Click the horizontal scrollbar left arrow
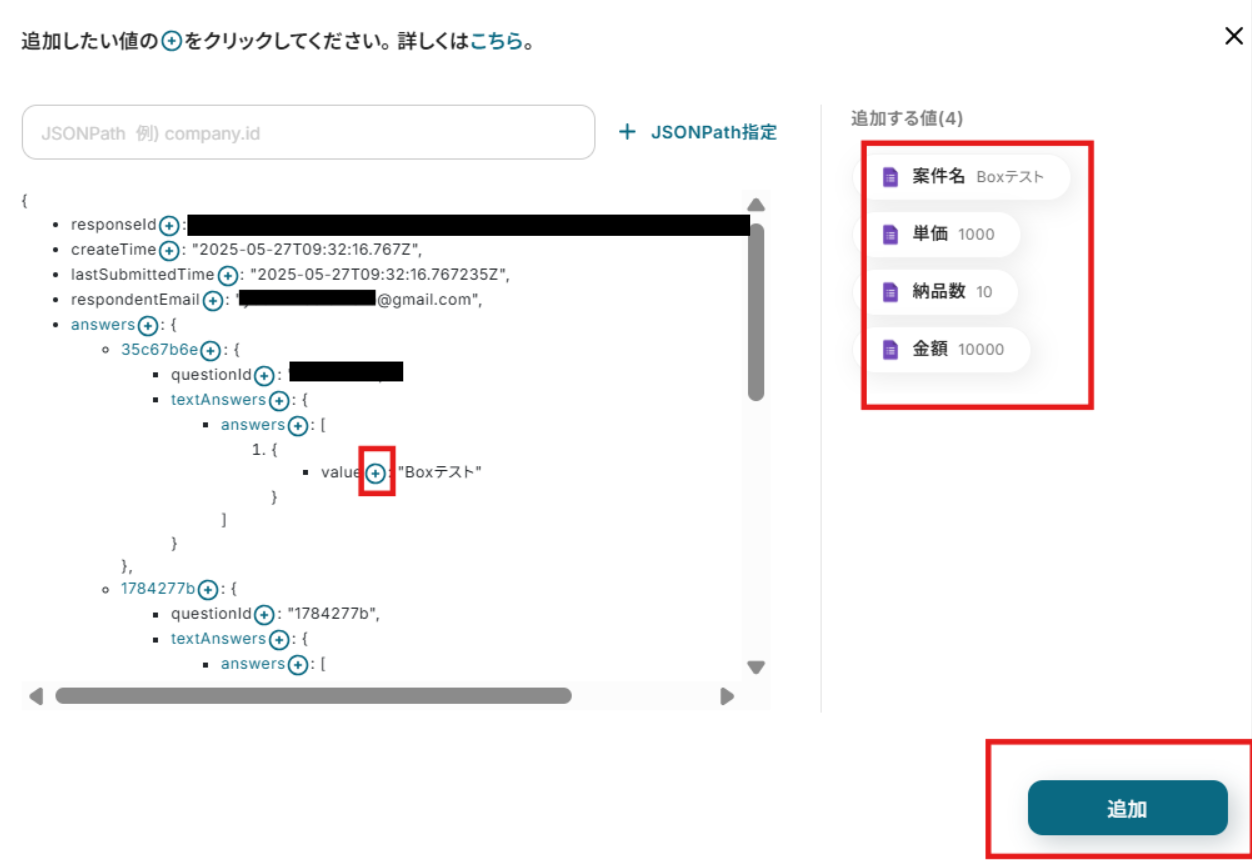Screen dimensions: 1252x860 coord(36,696)
